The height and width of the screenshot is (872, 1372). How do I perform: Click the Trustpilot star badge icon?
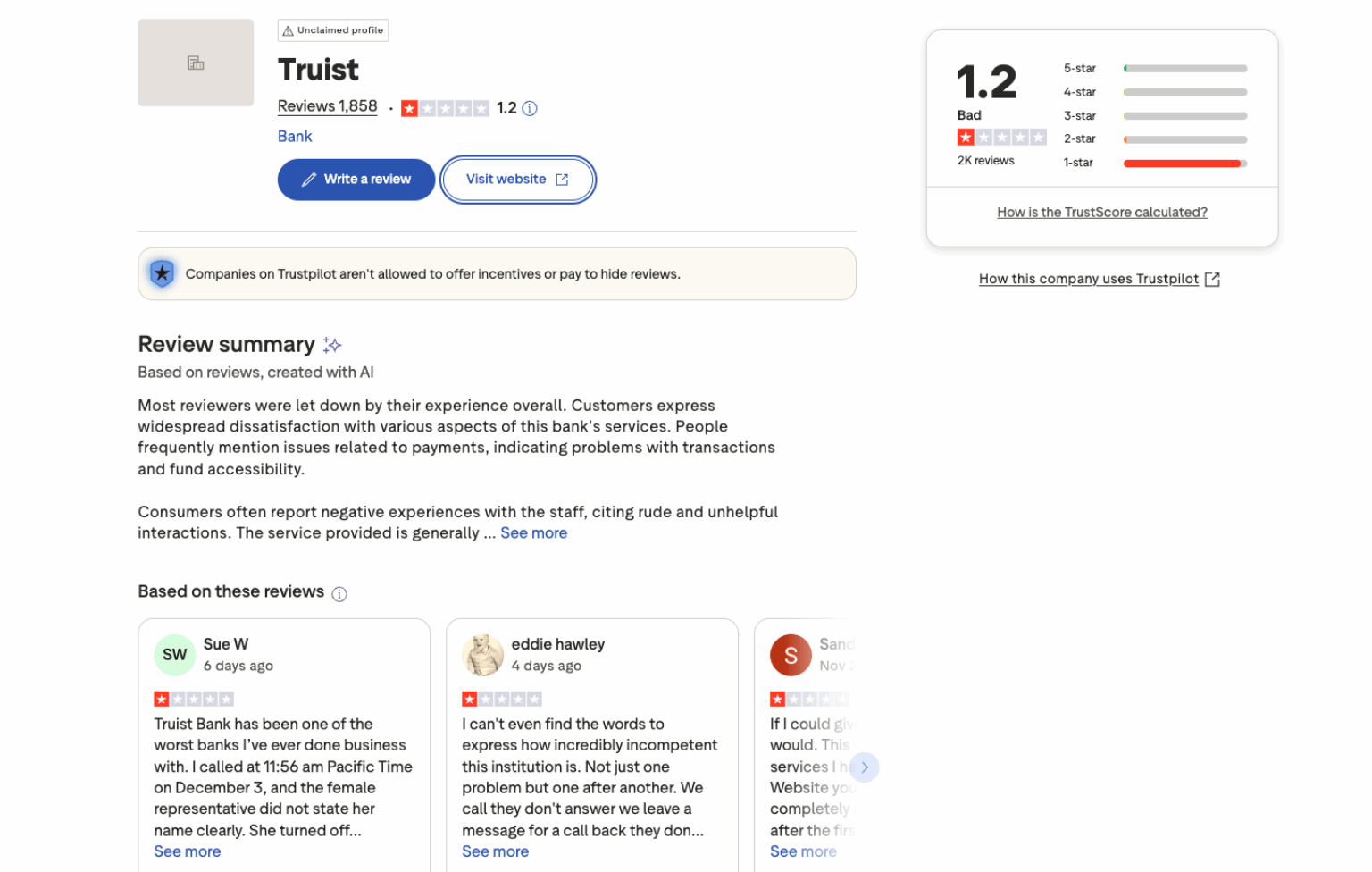coord(162,273)
